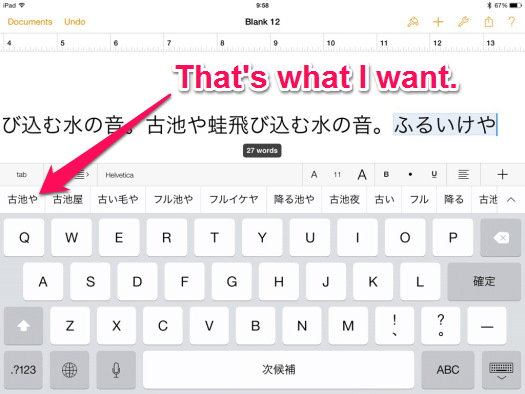Tap the tab key in format bar
The width and height of the screenshot is (525, 394).
tap(21, 175)
